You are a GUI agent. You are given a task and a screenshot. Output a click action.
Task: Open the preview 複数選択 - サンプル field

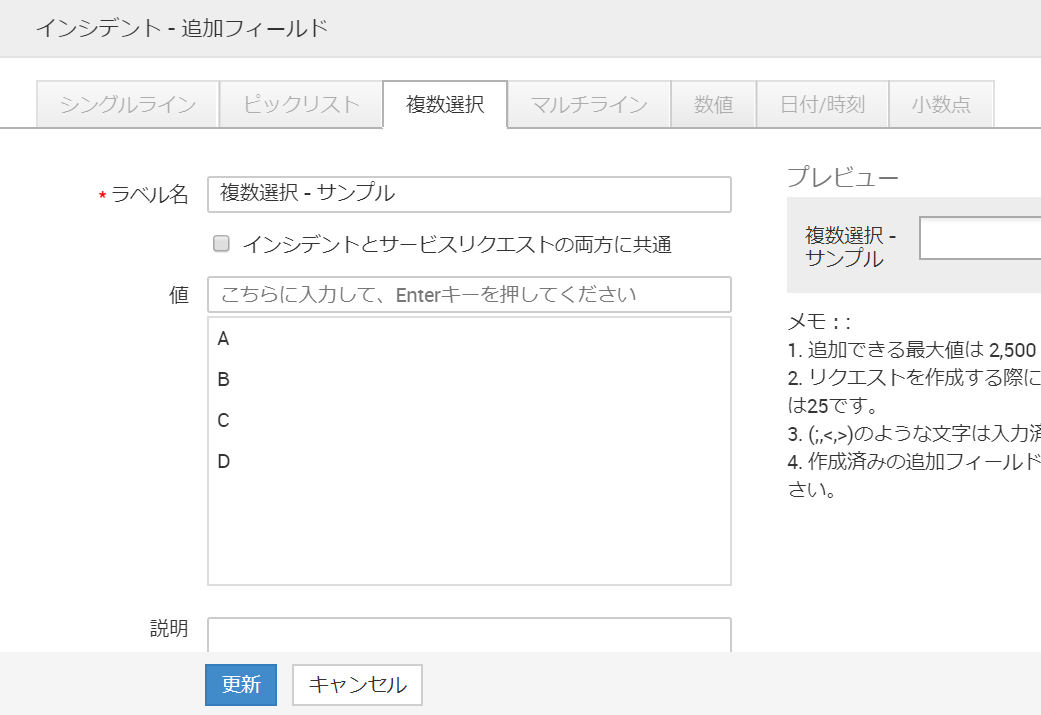click(x=979, y=239)
